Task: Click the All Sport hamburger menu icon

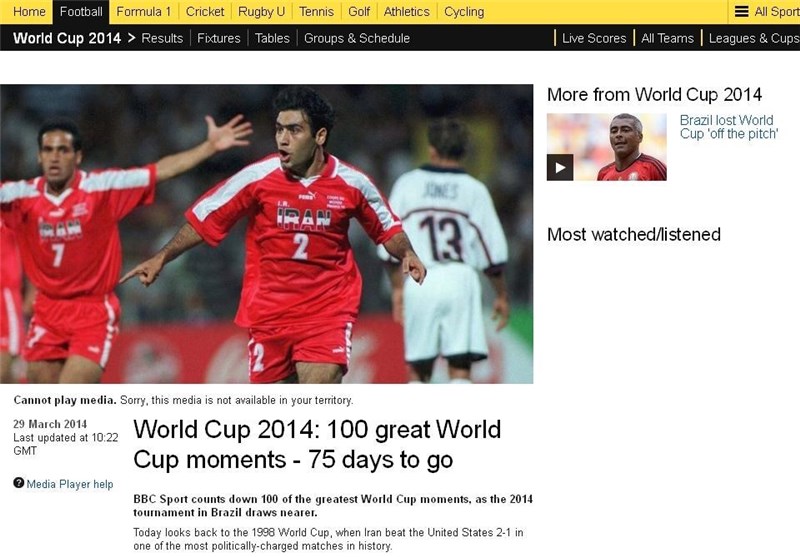Action: coord(741,12)
